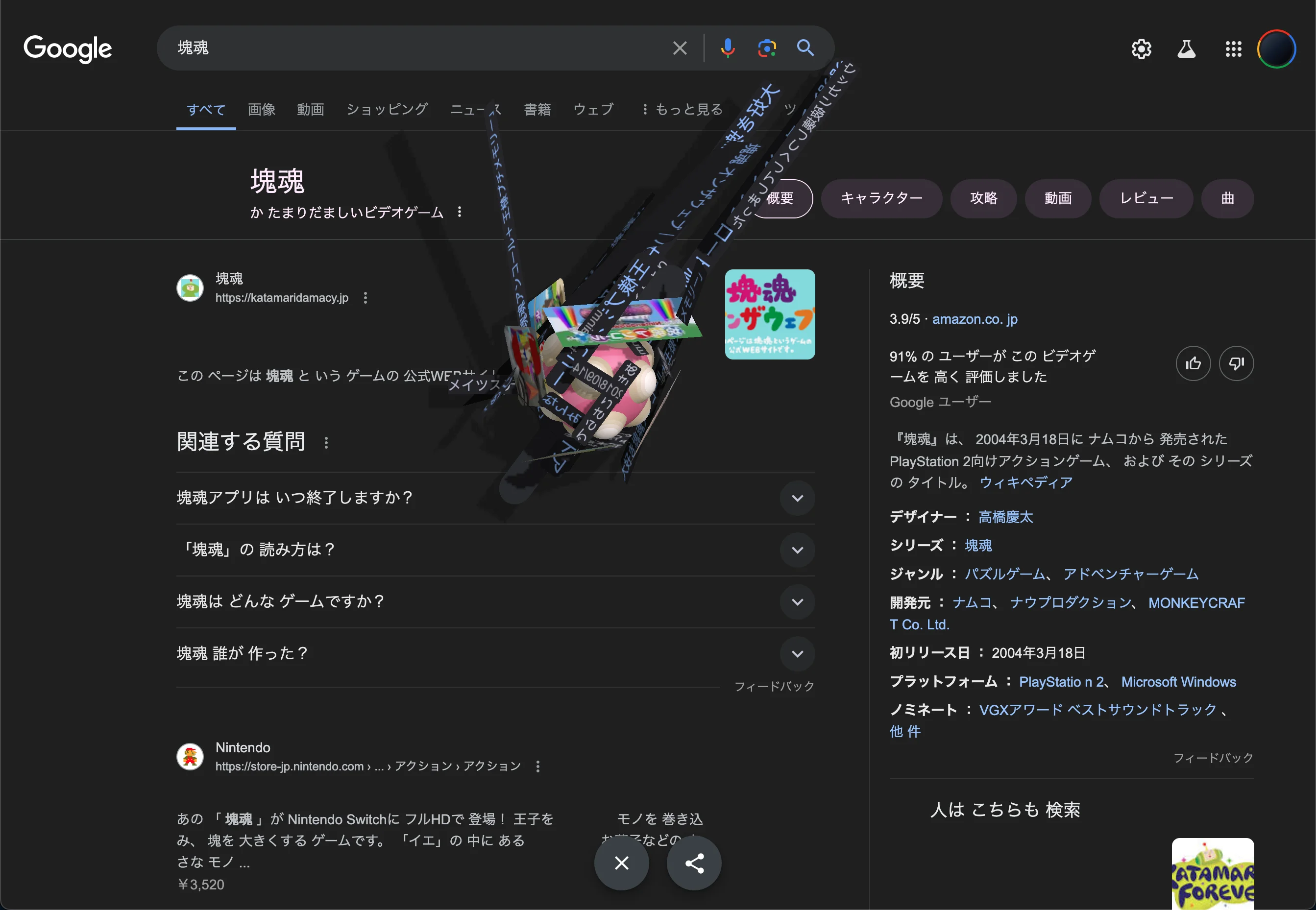Open designer 高橋慶太 link
1316x910 pixels.
(x=1006, y=517)
